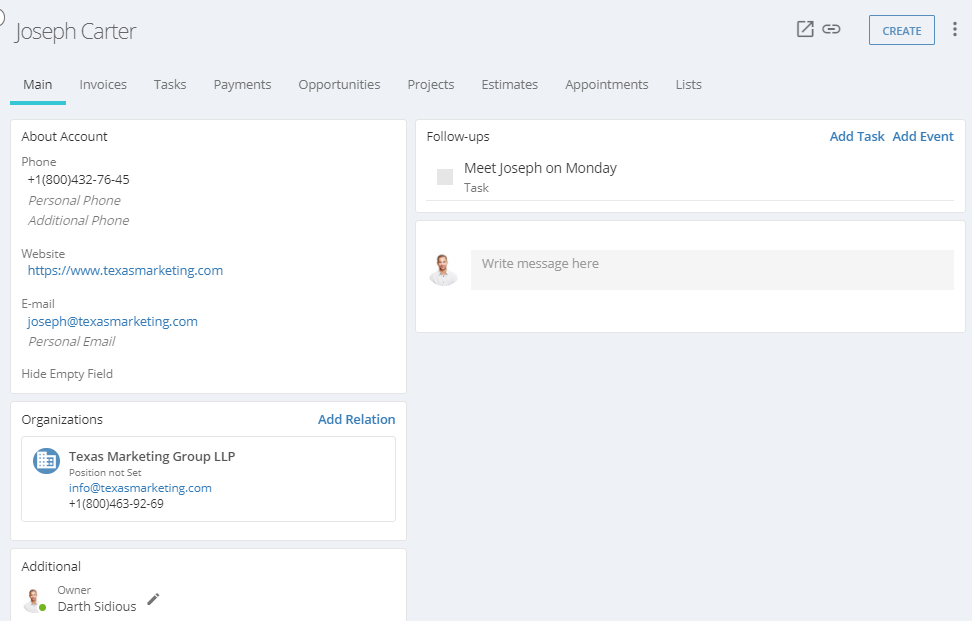This screenshot has width=972, height=621.
Task: Go to the Appointments tab
Action: pos(606,84)
